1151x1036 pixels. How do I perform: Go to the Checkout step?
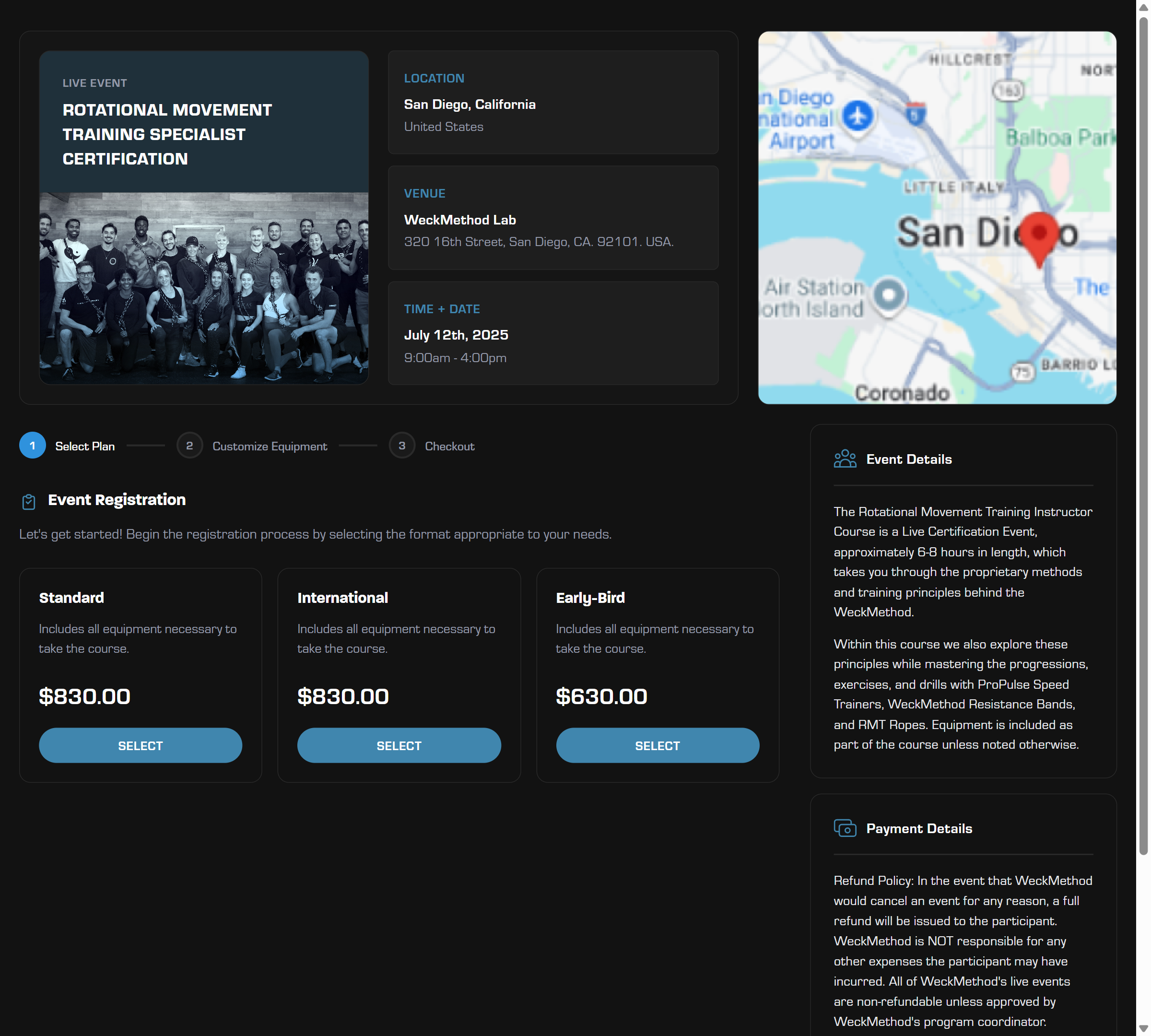pyautogui.click(x=449, y=446)
